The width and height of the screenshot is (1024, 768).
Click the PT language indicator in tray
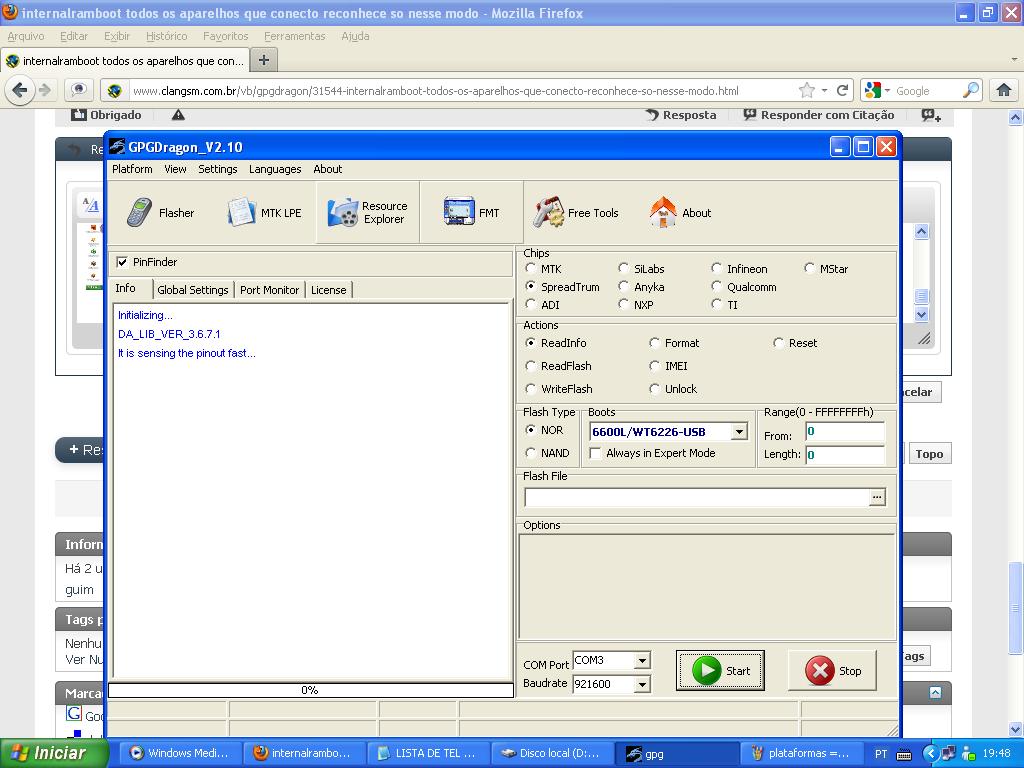(881, 754)
